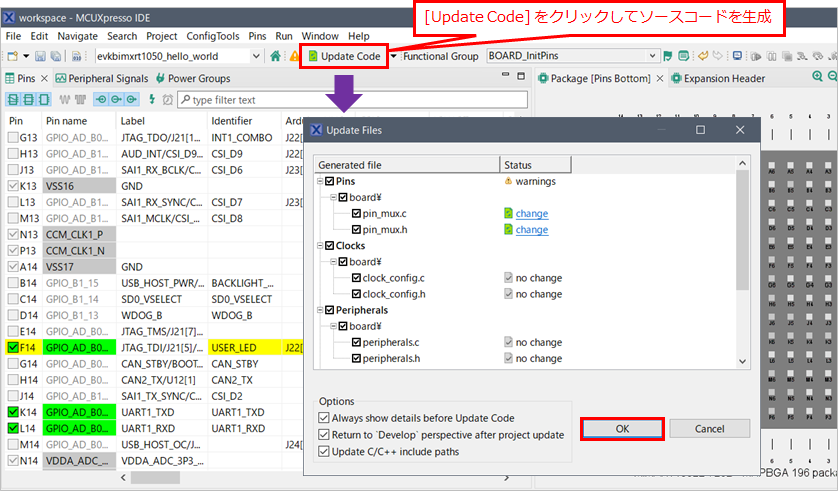This screenshot has height=491, width=838.
Task: Maximize the Pins view panel
Action: (x=521, y=76)
